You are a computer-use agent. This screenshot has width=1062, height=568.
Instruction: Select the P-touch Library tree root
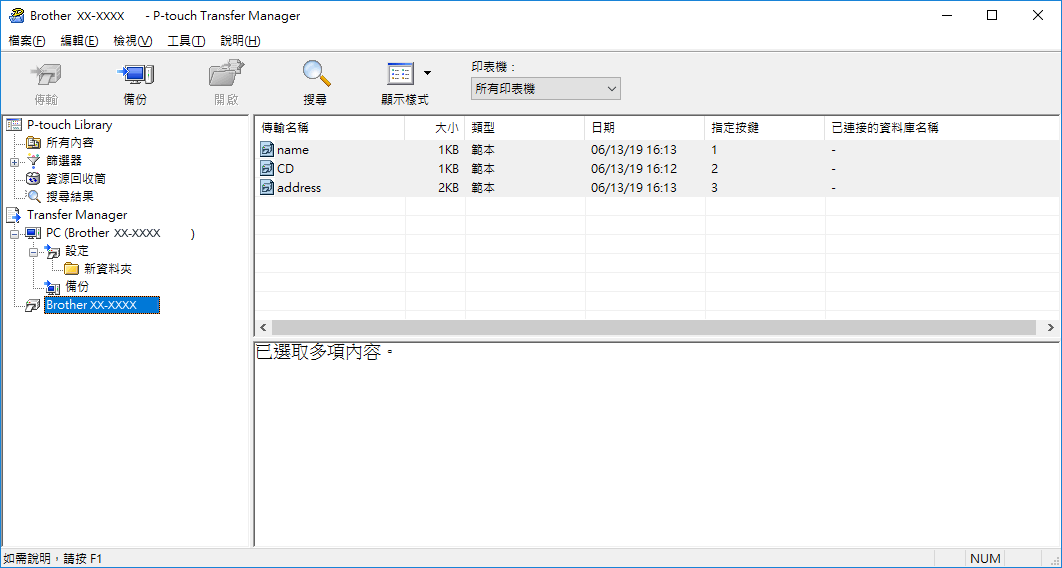pos(69,125)
